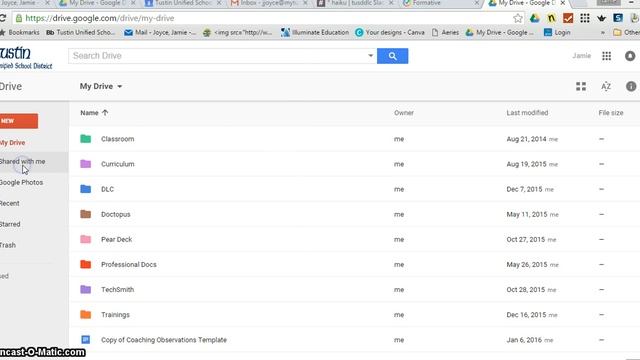Image resolution: width=640 pixels, height=360 pixels.
Task: Reverse sort with Name arrow icon
Action: point(105,113)
